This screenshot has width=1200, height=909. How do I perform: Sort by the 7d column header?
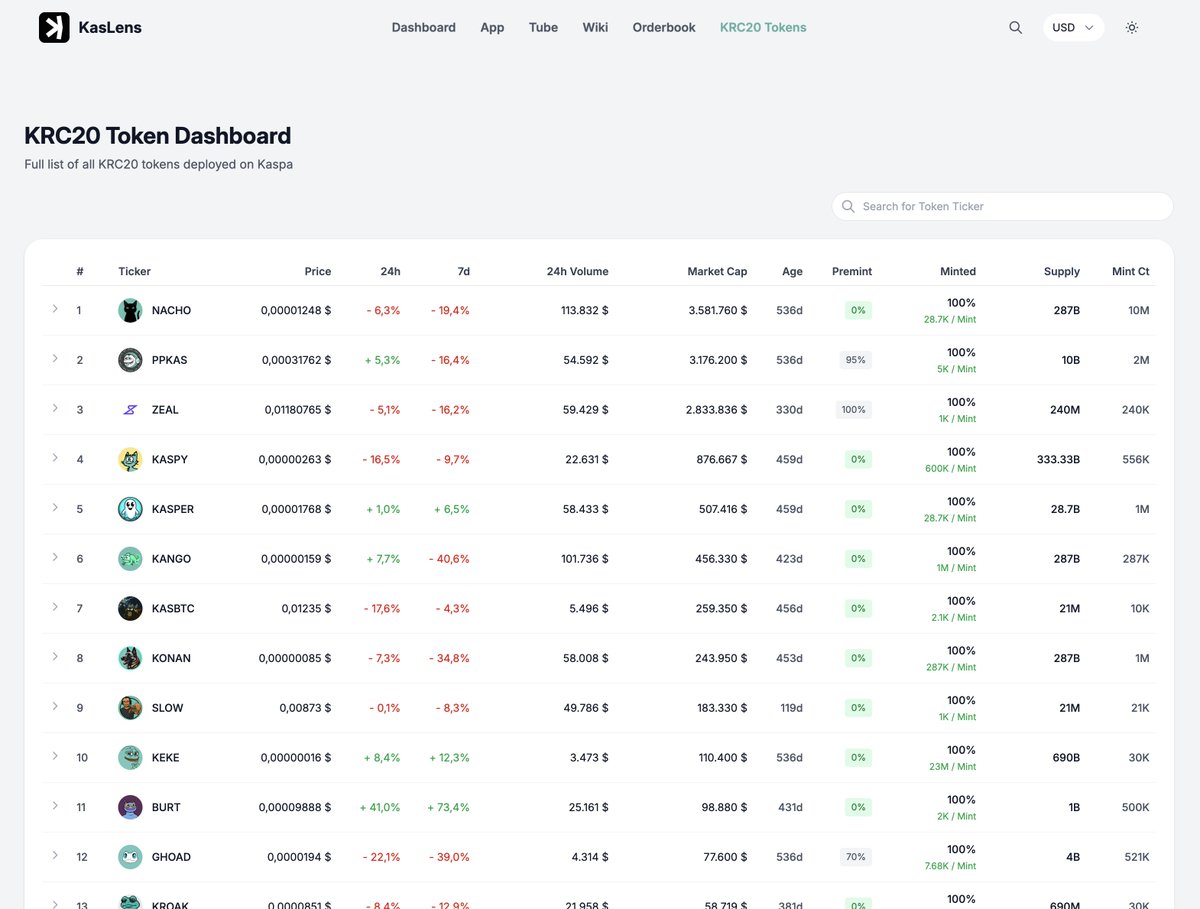coord(463,271)
